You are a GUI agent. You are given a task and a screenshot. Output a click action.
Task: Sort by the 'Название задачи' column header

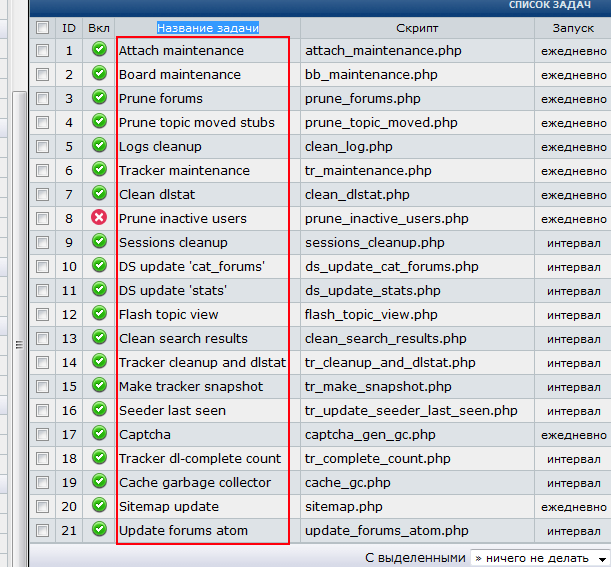pos(208,27)
